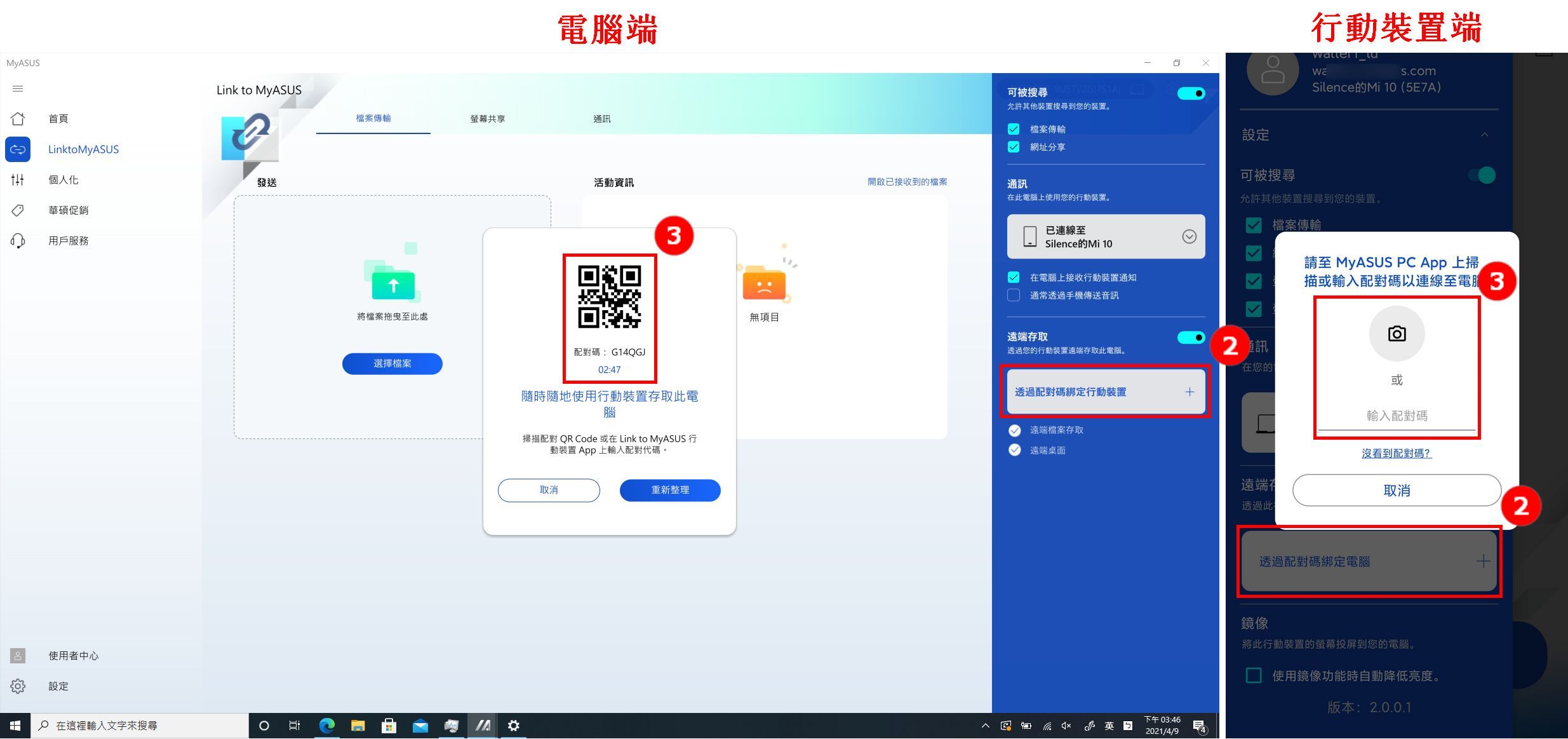Show hidden tray icons chevron

(x=985, y=726)
